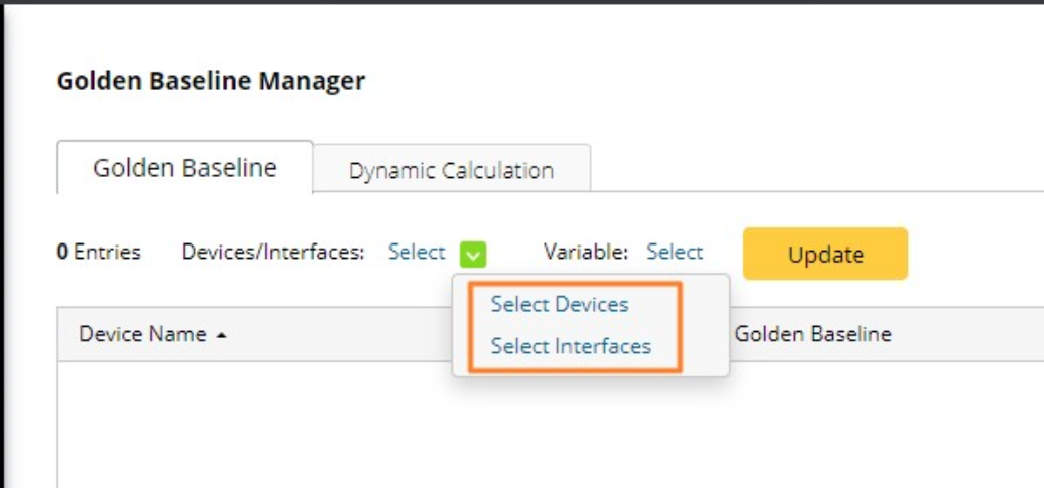The height and width of the screenshot is (488, 1044).
Task: Click blank tab strip right of Dynamic Calculation
Action: (800, 170)
